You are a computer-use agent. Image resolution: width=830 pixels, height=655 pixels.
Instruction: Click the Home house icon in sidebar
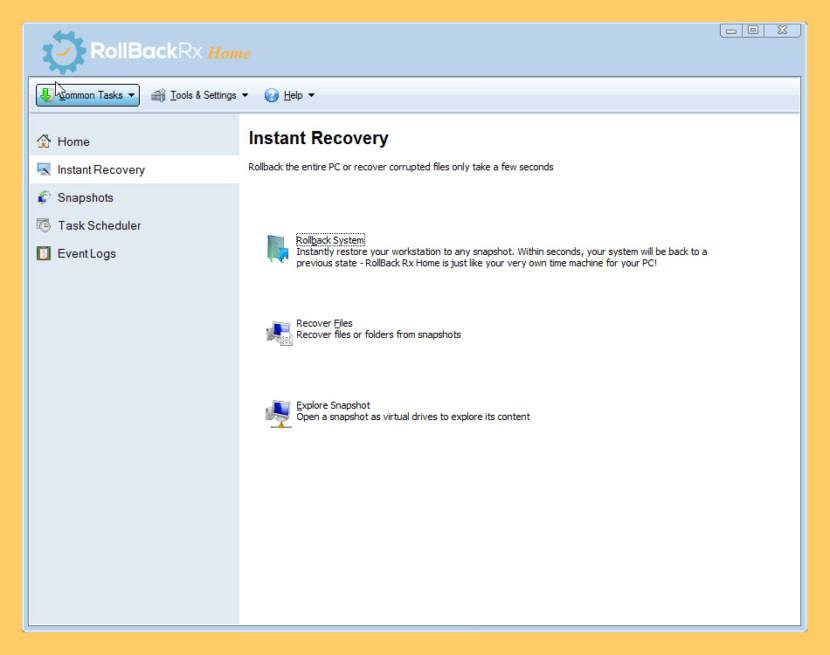44,141
